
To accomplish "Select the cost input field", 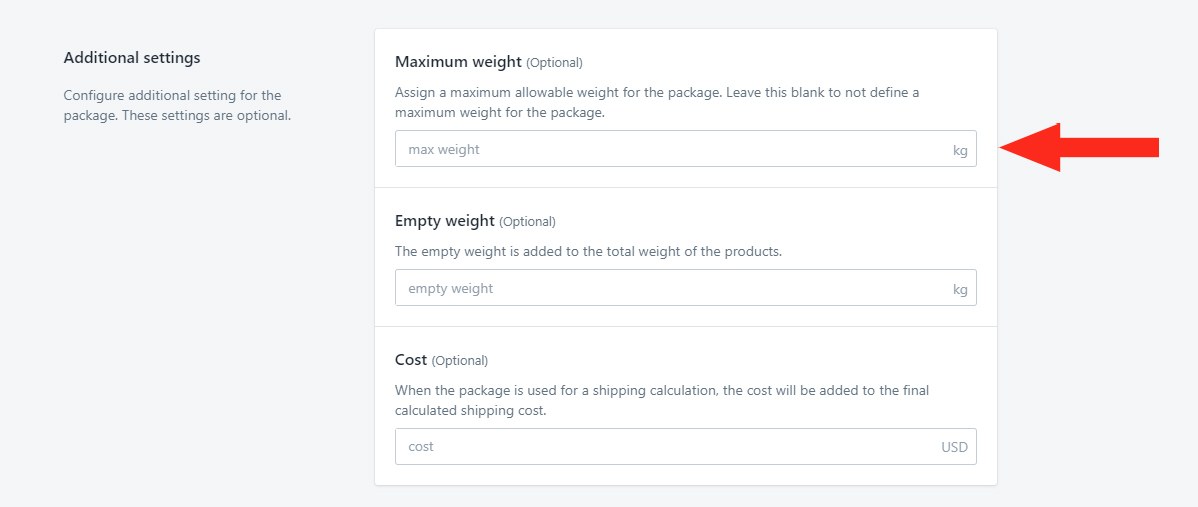I will pyautogui.click(x=685, y=447).
